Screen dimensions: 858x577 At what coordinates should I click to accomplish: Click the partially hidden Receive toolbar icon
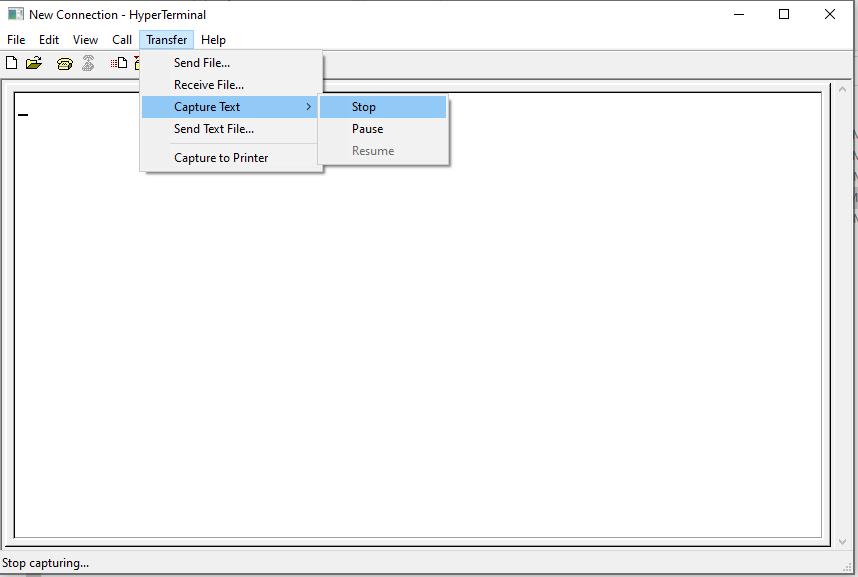click(136, 62)
